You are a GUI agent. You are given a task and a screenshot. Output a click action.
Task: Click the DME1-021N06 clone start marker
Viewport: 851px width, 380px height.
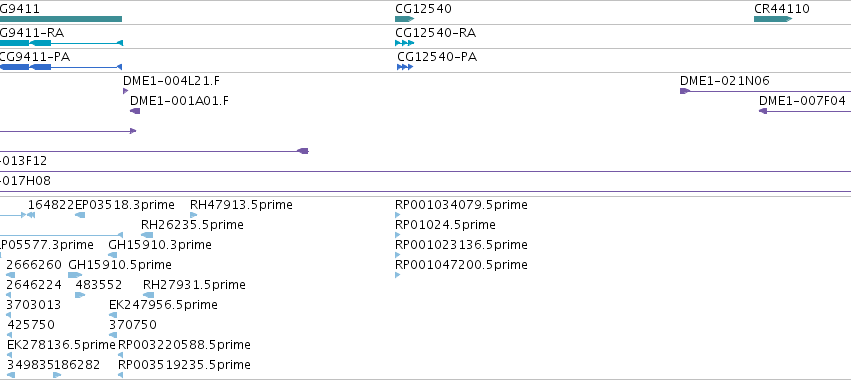pos(684,91)
